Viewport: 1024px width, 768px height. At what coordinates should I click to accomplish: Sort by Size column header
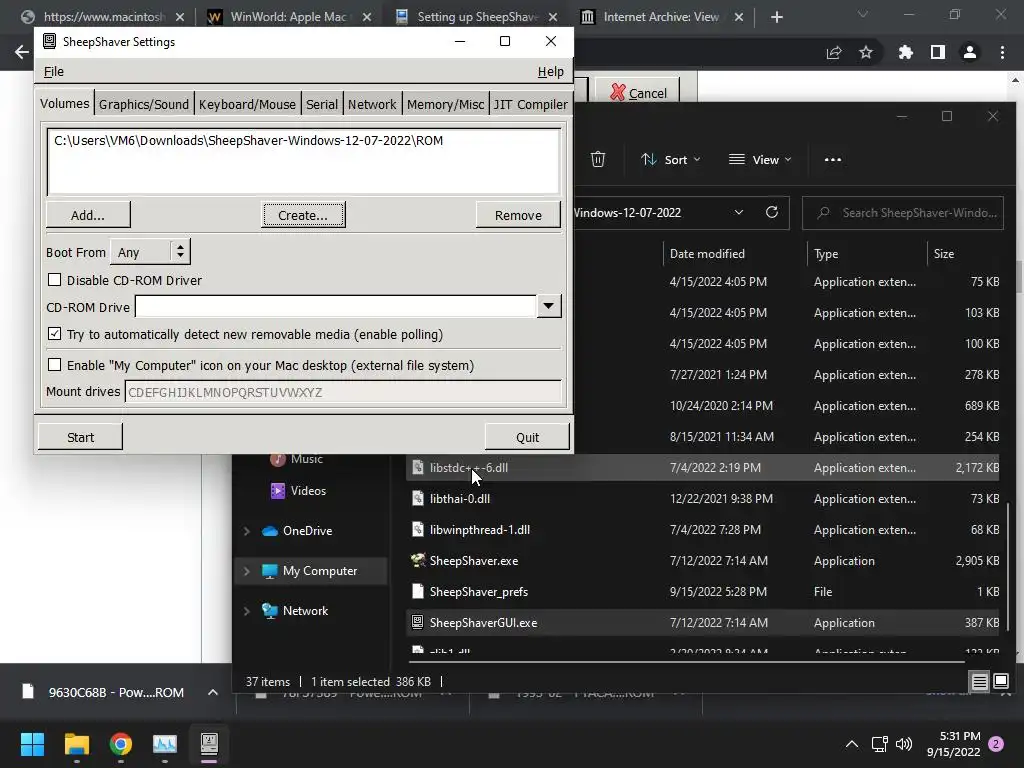click(944, 253)
